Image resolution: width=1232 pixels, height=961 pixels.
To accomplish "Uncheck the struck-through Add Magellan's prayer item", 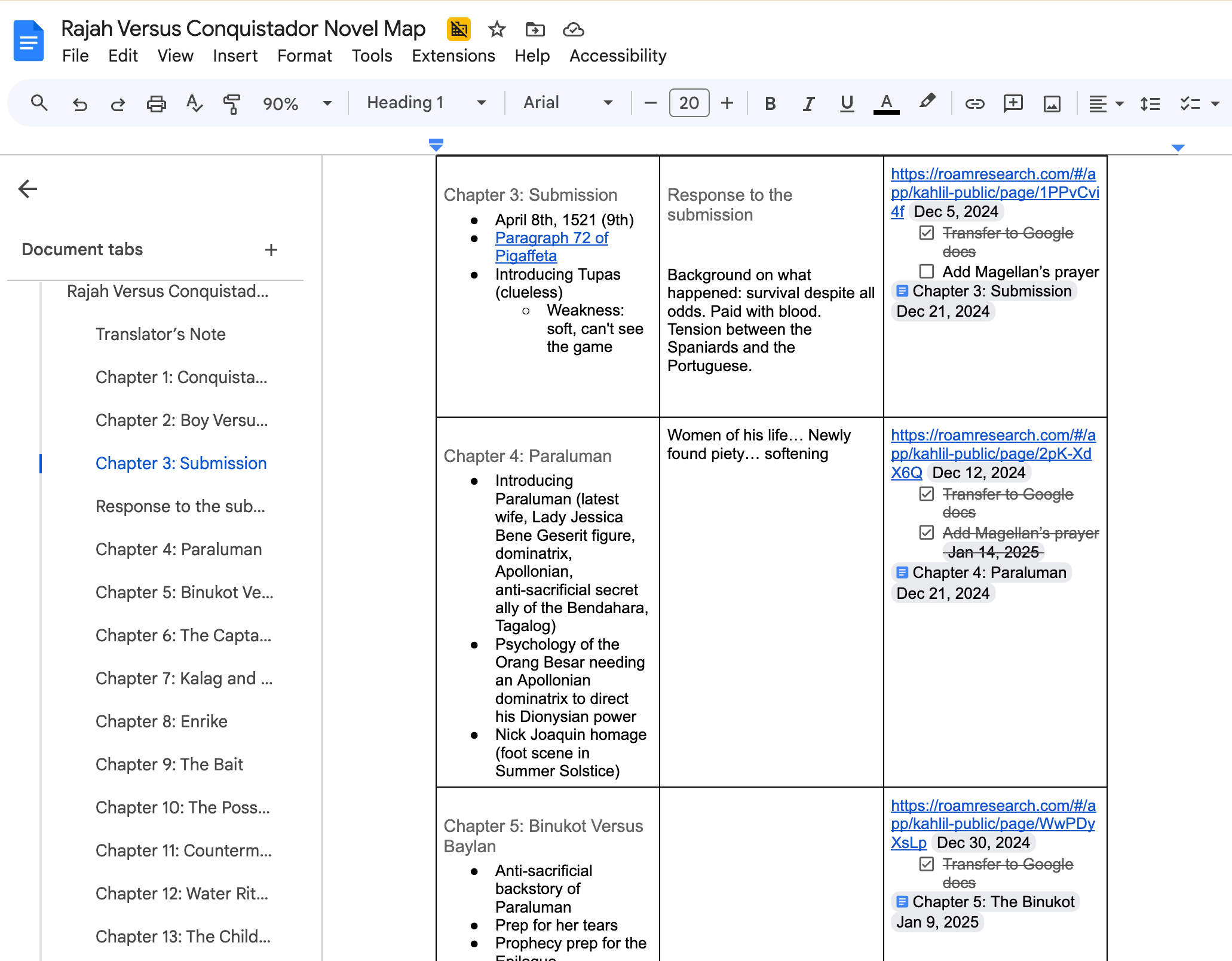I will [927, 532].
